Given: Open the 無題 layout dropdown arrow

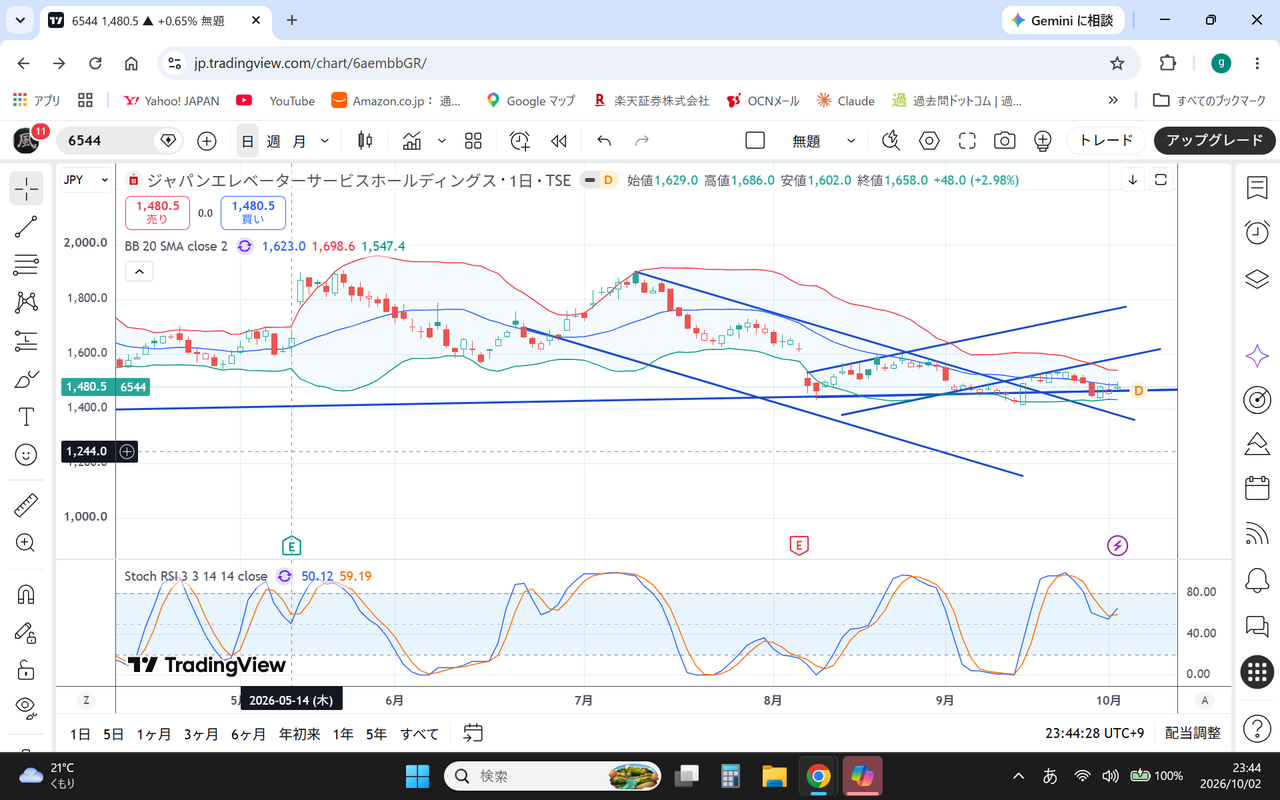Looking at the screenshot, I should [851, 141].
